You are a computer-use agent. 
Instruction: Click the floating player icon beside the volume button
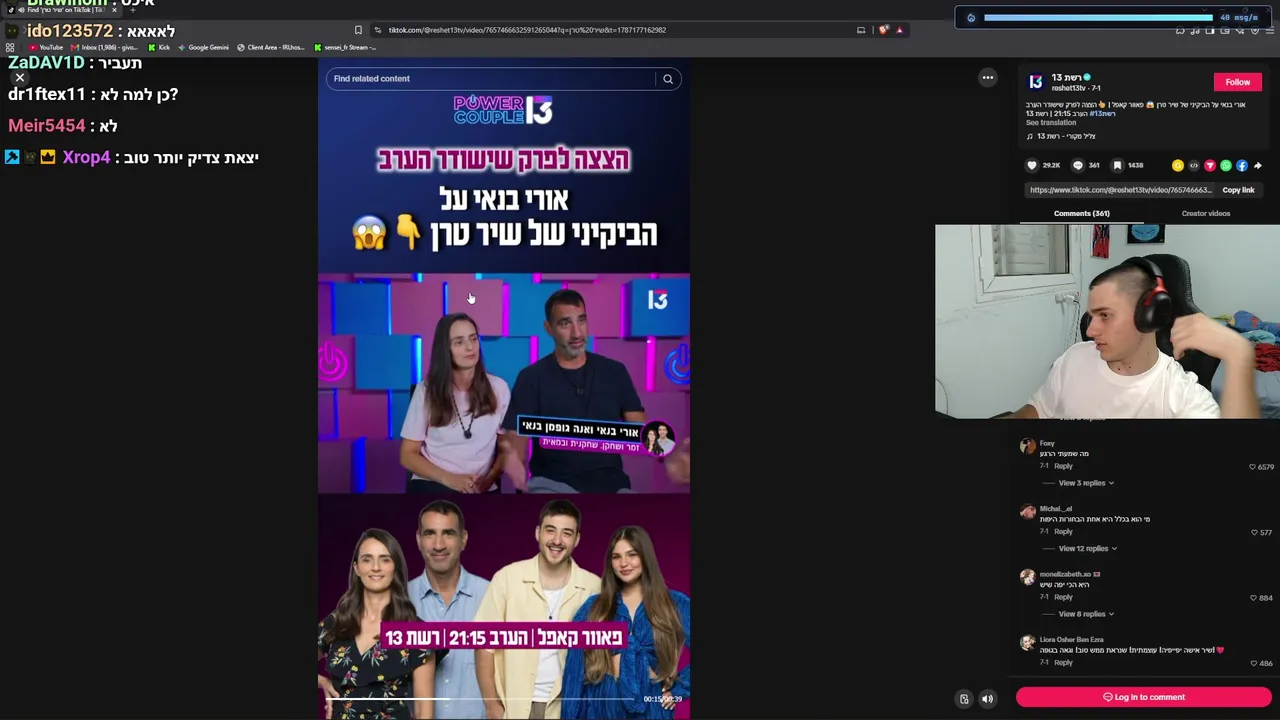click(964, 699)
